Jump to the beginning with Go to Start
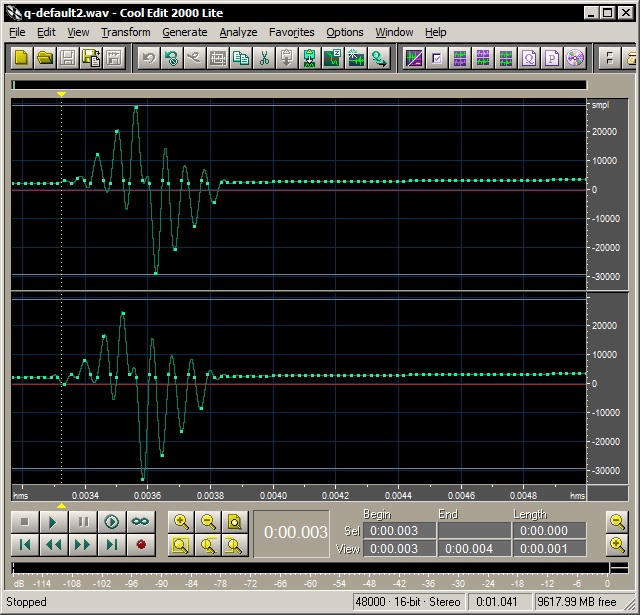The height and width of the screenshot is (615, 640). coord(25,545)
